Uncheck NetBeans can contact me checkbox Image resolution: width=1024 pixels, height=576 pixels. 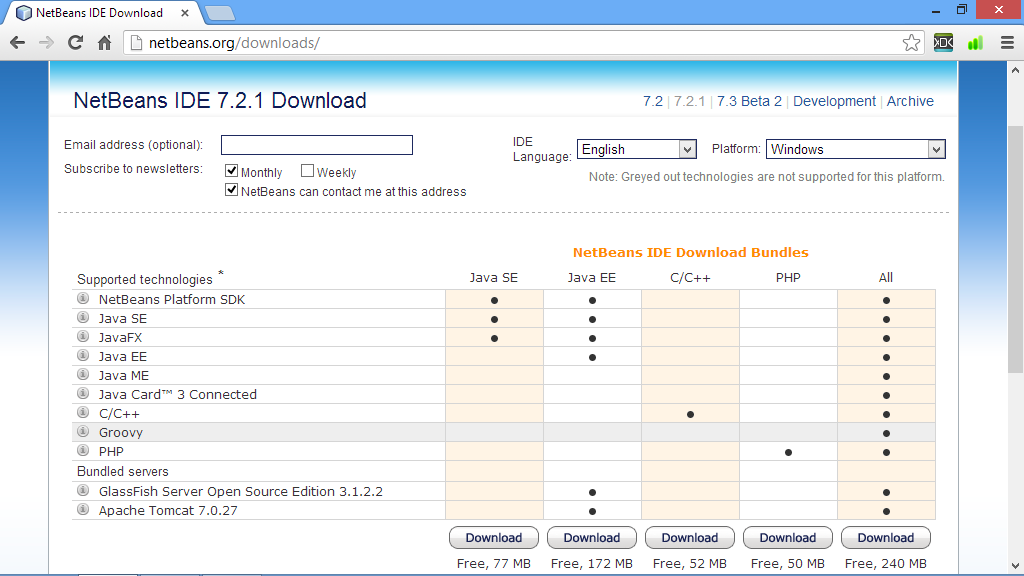(x=231, y=189)
